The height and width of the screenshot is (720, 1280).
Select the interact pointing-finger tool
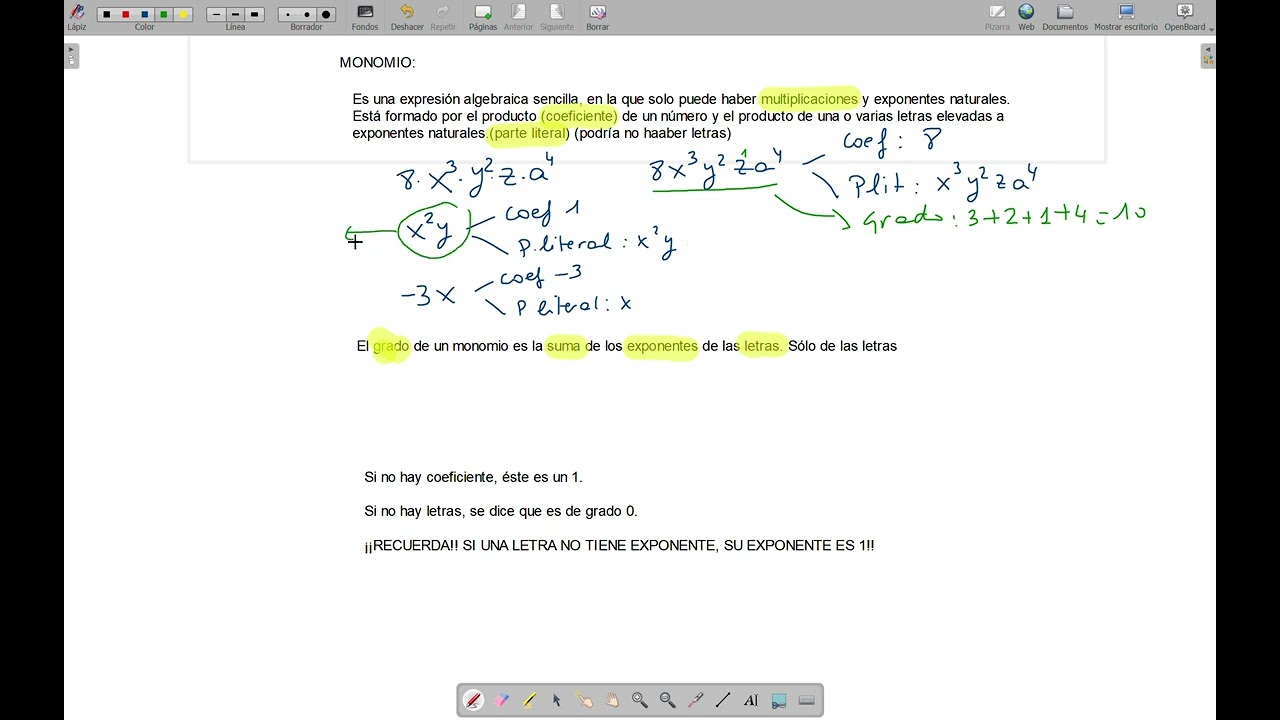(x=585, y=701)
